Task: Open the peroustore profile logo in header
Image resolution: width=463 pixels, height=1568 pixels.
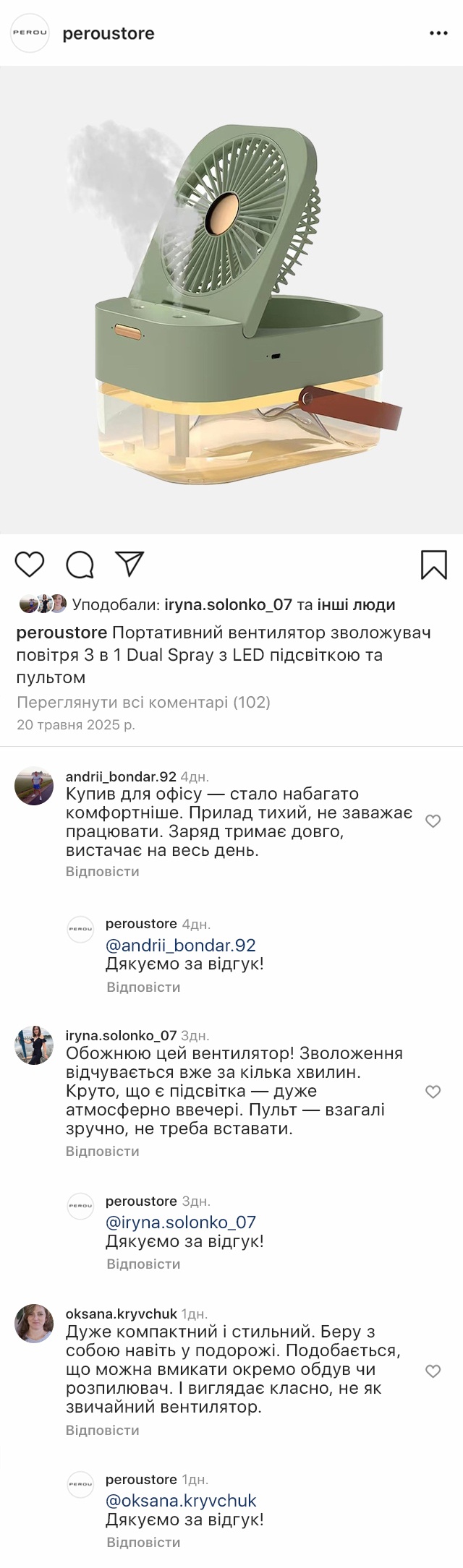Action: [x=30, y=33]
